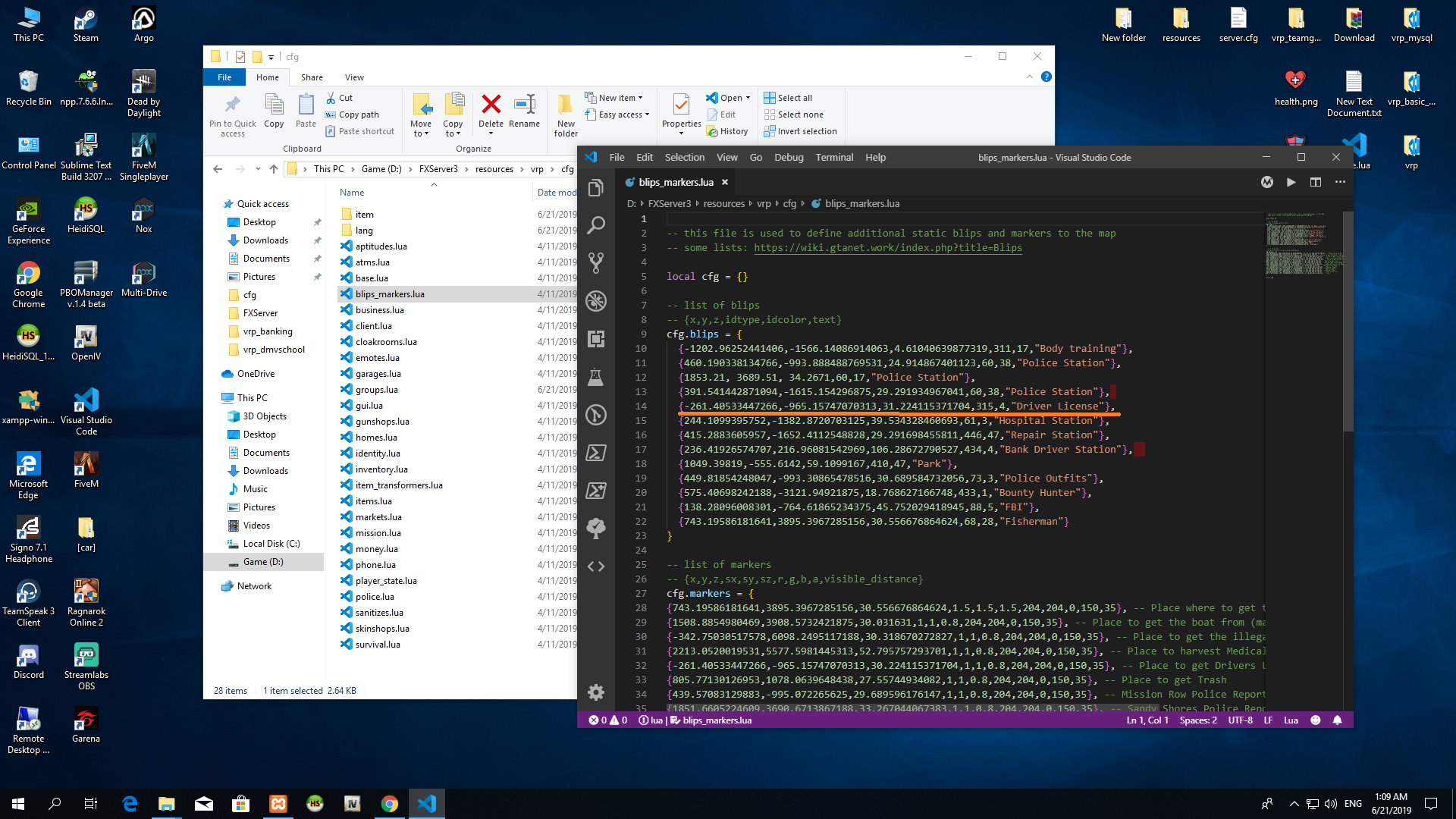Collapse the File Explorer ribbon chevron
This screenshot has width=1456, height=819.
pos(1029,77)
